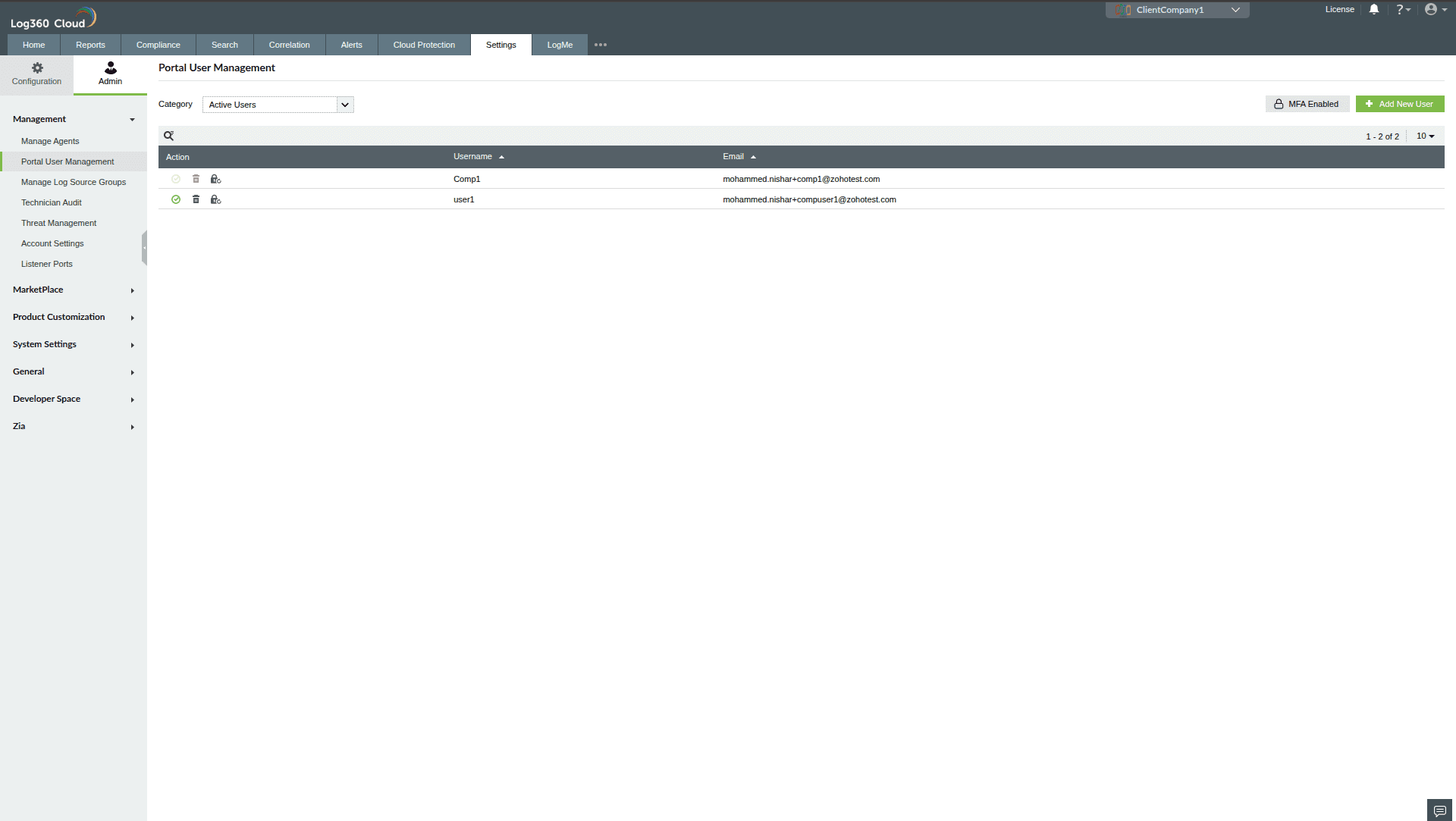The image size is (1456, 821).
Task: Click the reset password lock icon for Comp1
Action: click(x=215, y=179)
